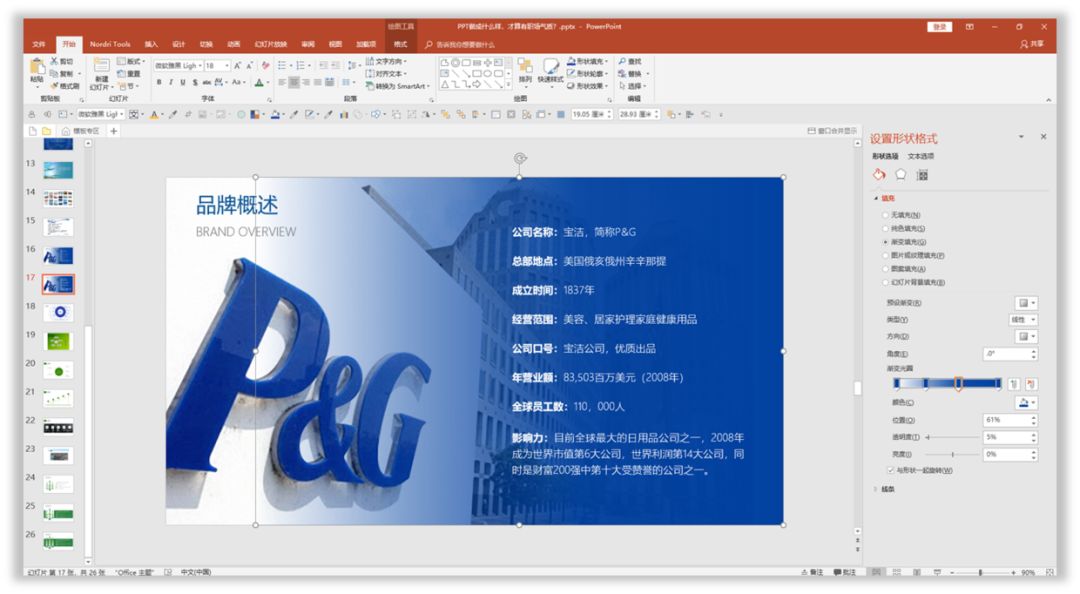Click the Select (选择) button
Screen dimensions: 1080x594
tap(631, 86)
